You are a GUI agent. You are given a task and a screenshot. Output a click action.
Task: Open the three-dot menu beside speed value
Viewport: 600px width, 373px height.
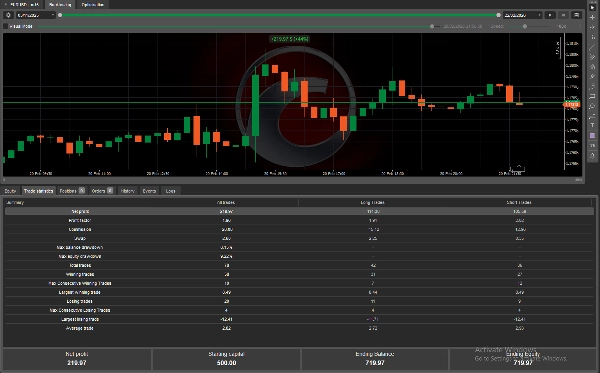[x=580, y=26]
